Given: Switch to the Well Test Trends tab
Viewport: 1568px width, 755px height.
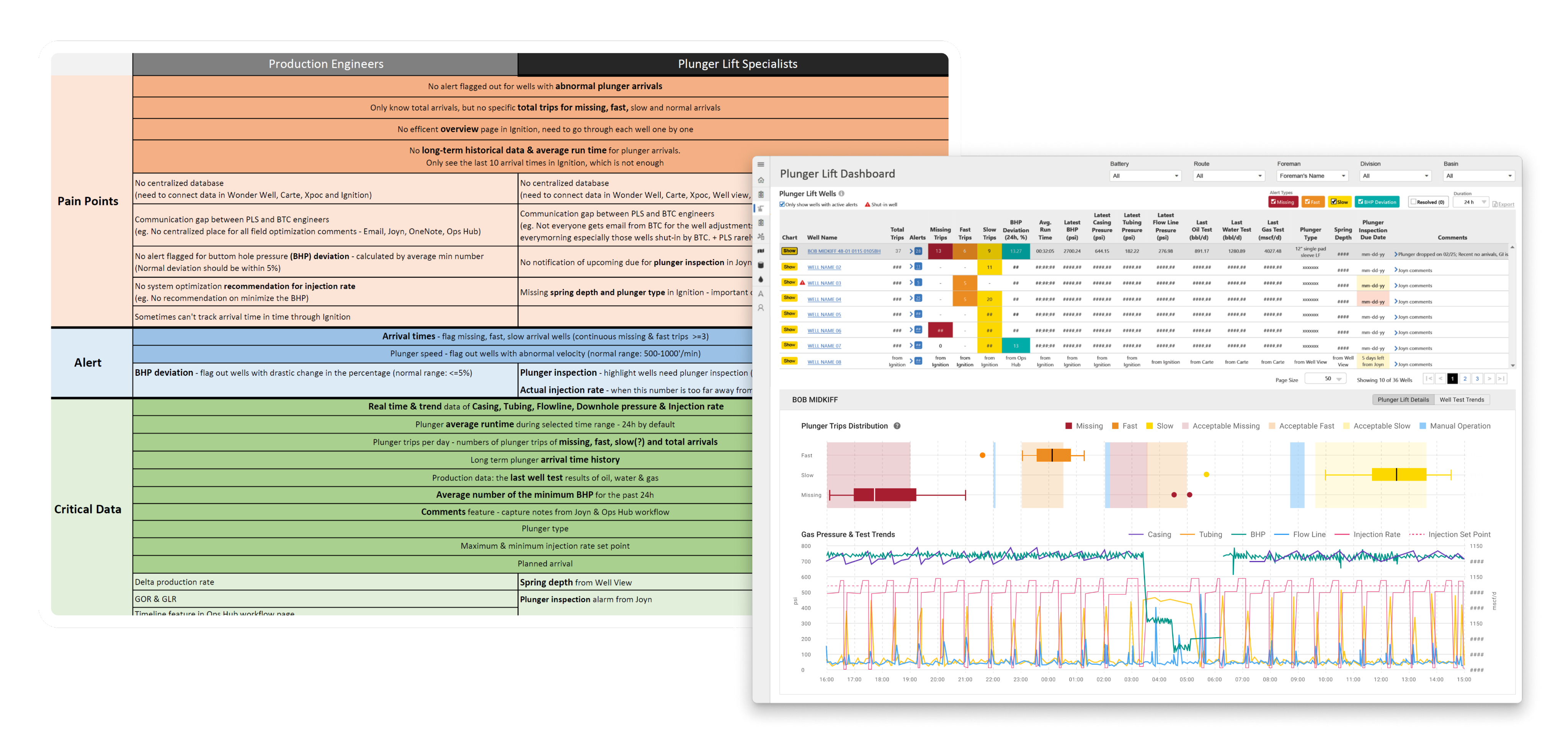Looking at the screenshot, I should (x=1462, y=400).
